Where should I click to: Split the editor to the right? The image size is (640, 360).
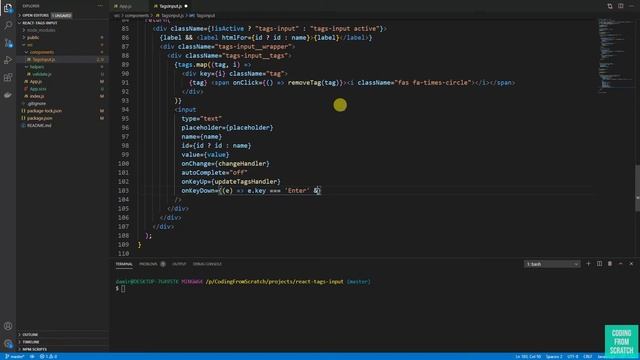(x=620, y=6)
